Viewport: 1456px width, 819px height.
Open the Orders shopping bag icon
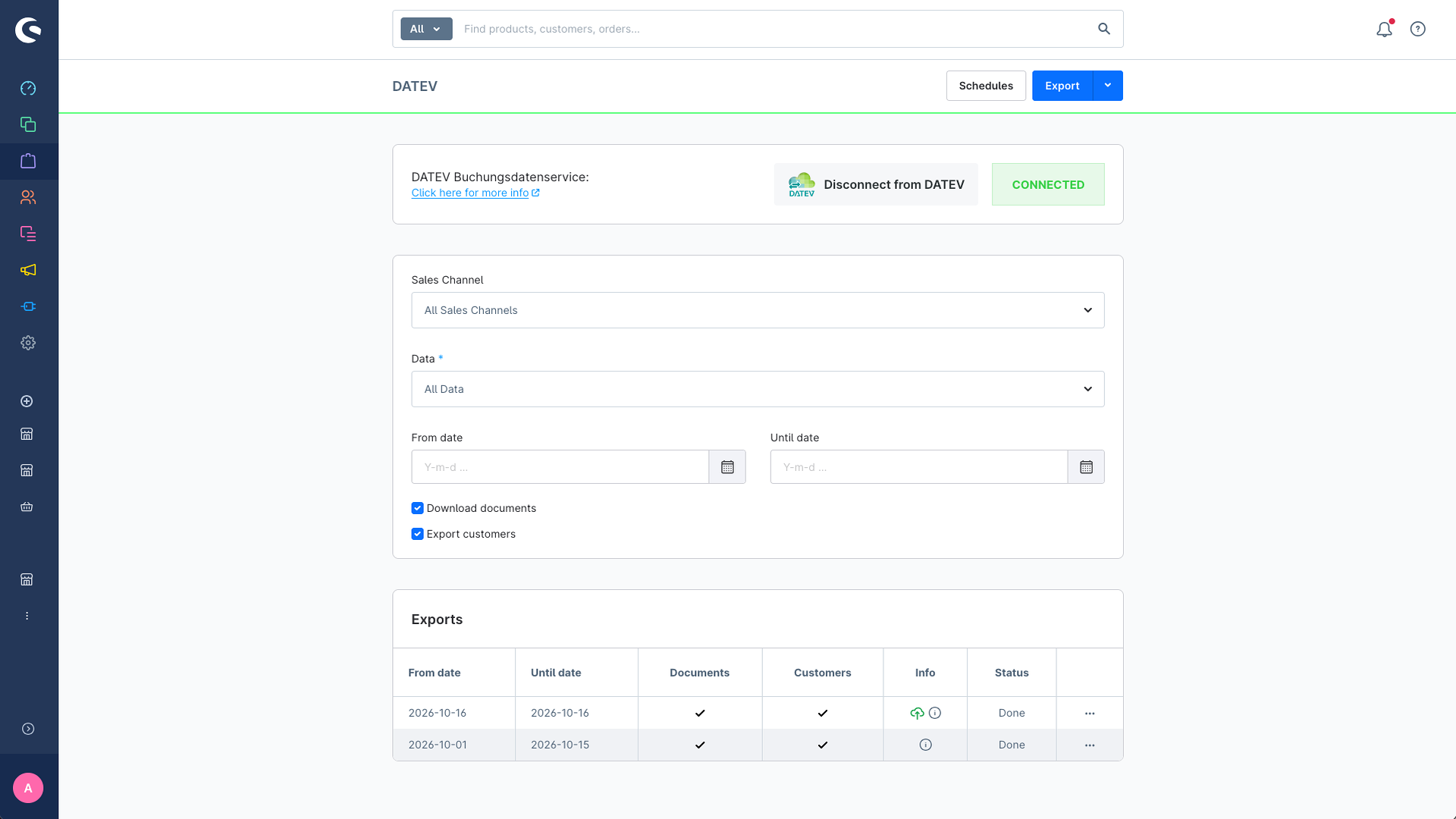(x=28, y=161)
